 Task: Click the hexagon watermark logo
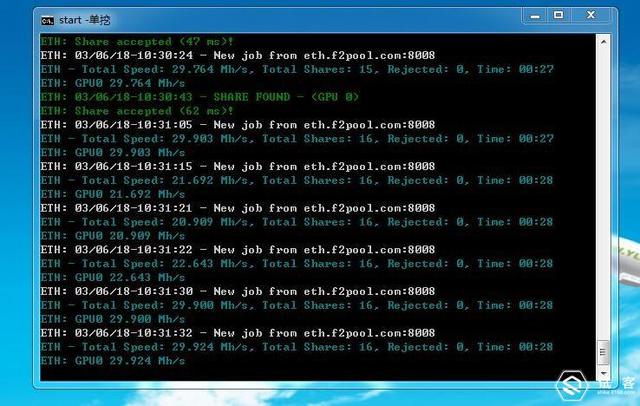pos(571,385)
